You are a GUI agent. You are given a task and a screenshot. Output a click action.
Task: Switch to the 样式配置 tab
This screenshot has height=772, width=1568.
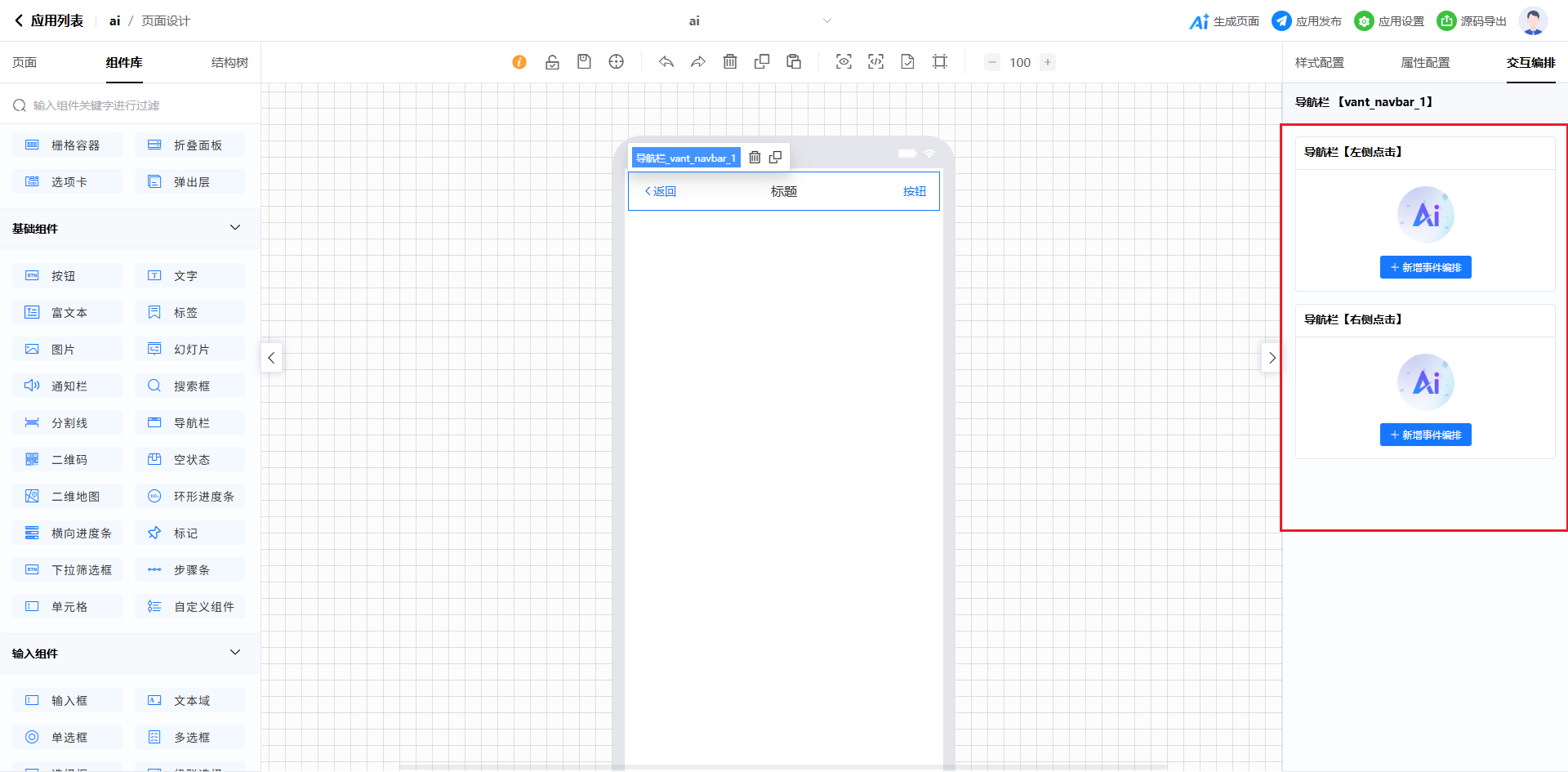1319,63
